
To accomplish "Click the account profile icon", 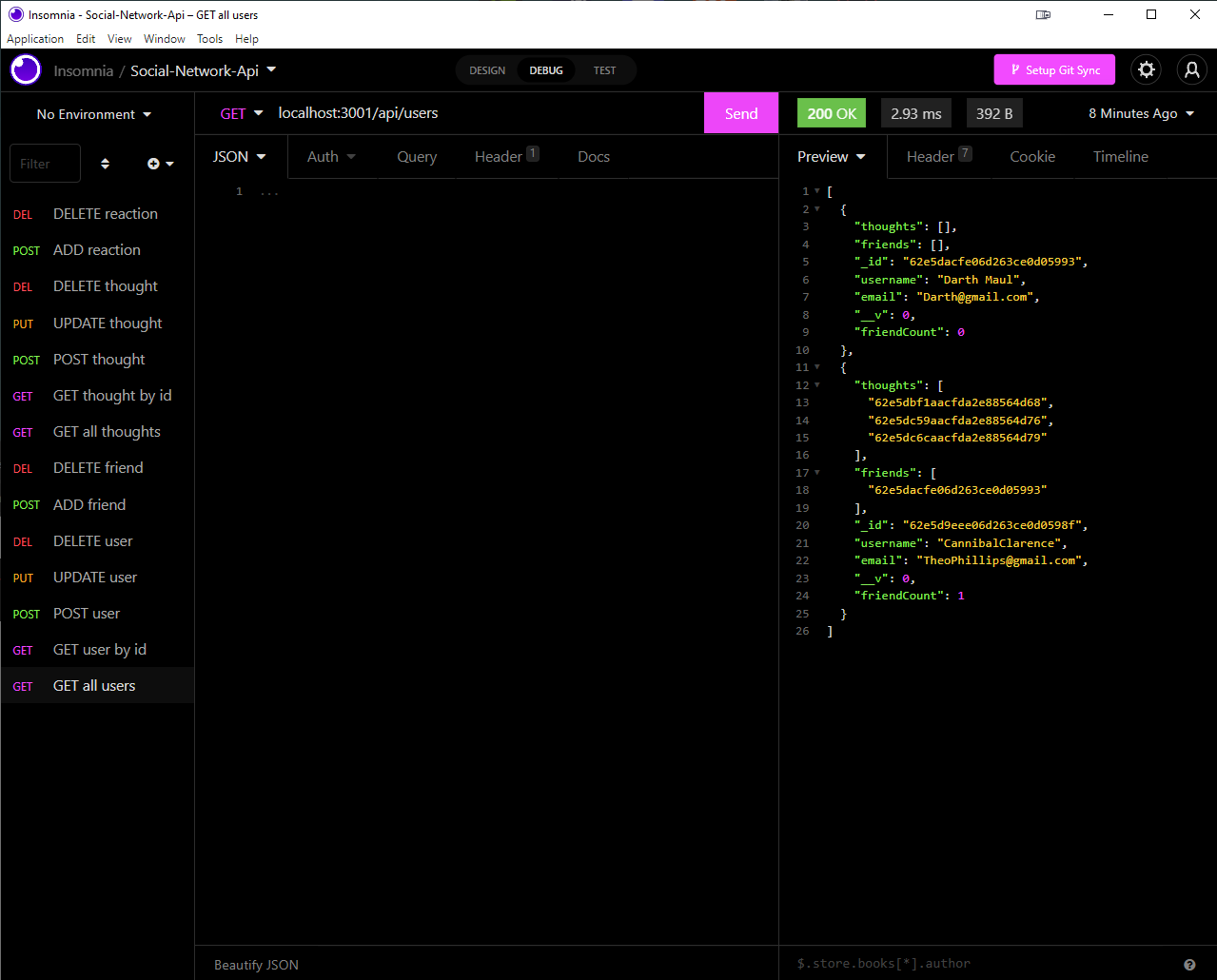I will 1191,69.
